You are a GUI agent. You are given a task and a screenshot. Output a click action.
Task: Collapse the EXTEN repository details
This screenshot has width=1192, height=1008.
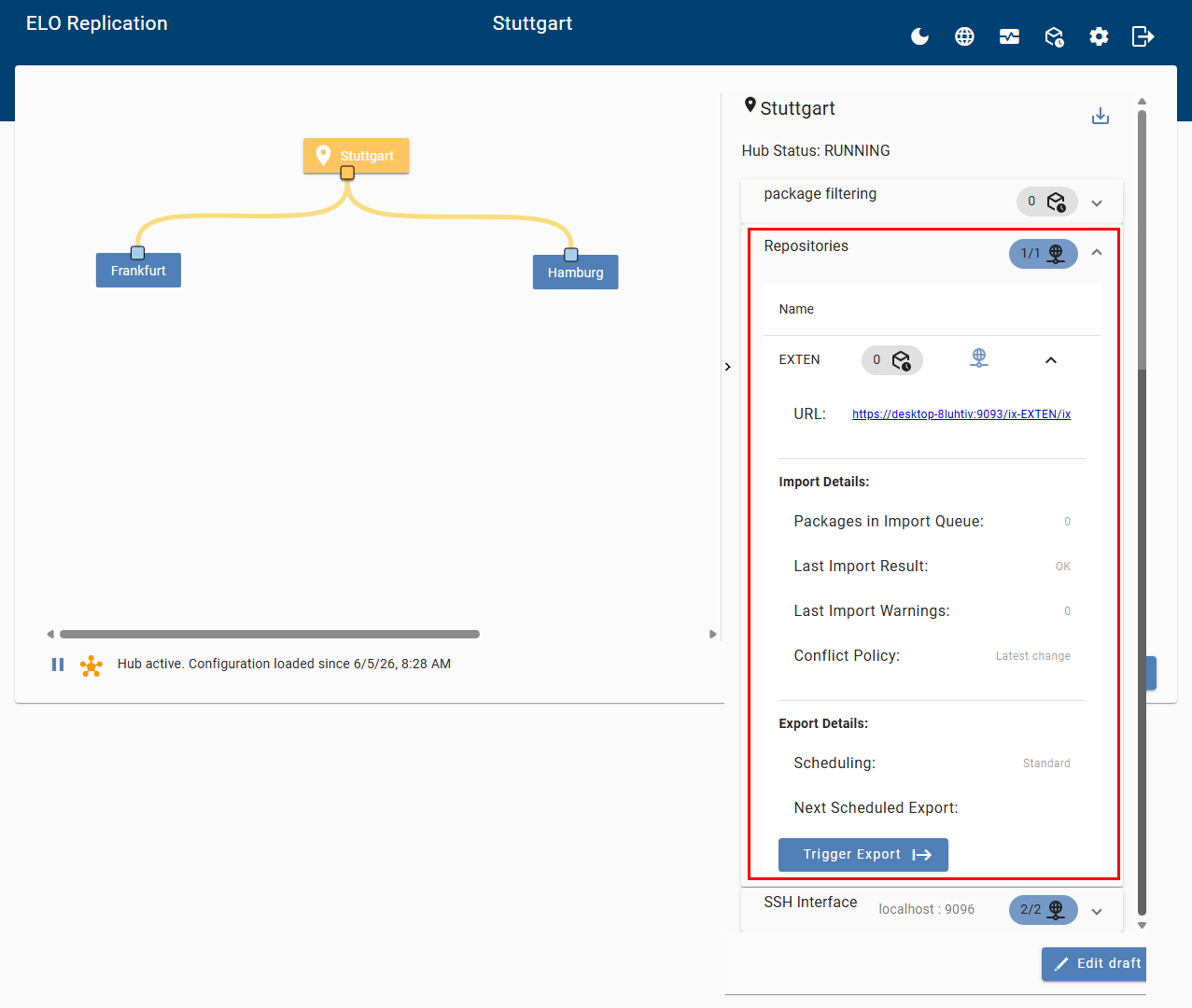pos(1051,360)
